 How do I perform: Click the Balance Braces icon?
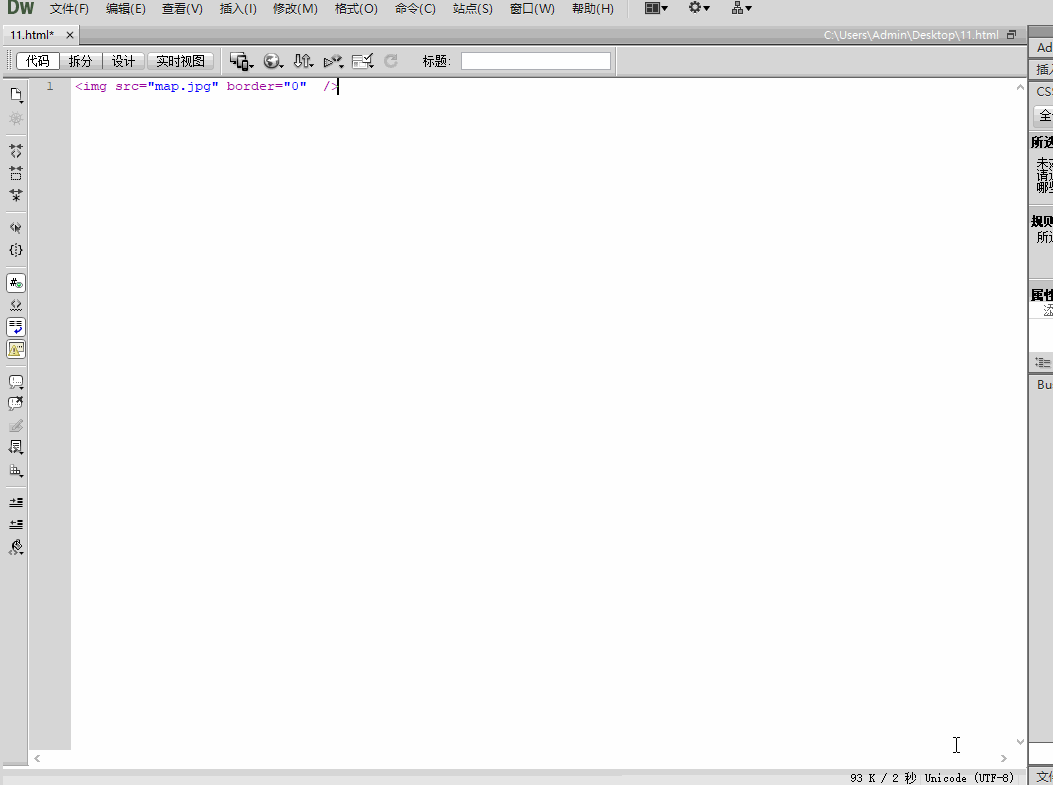point(16,250)
